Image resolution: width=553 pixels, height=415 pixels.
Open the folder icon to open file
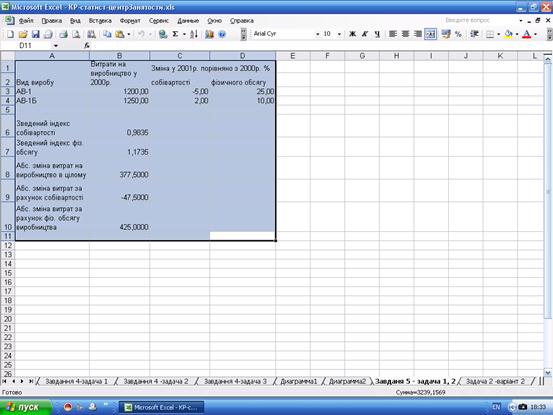click(x=23, y=34)
